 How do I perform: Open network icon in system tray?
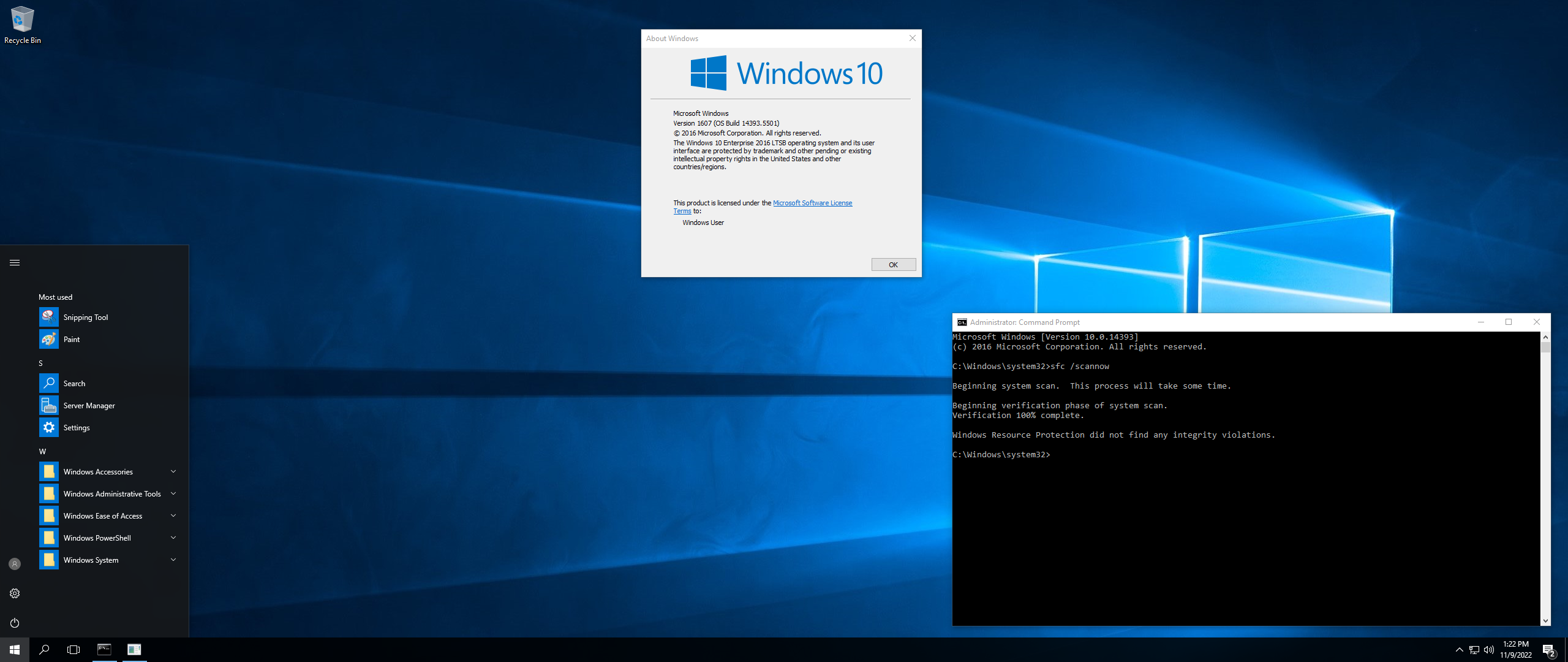(1474, 650)
